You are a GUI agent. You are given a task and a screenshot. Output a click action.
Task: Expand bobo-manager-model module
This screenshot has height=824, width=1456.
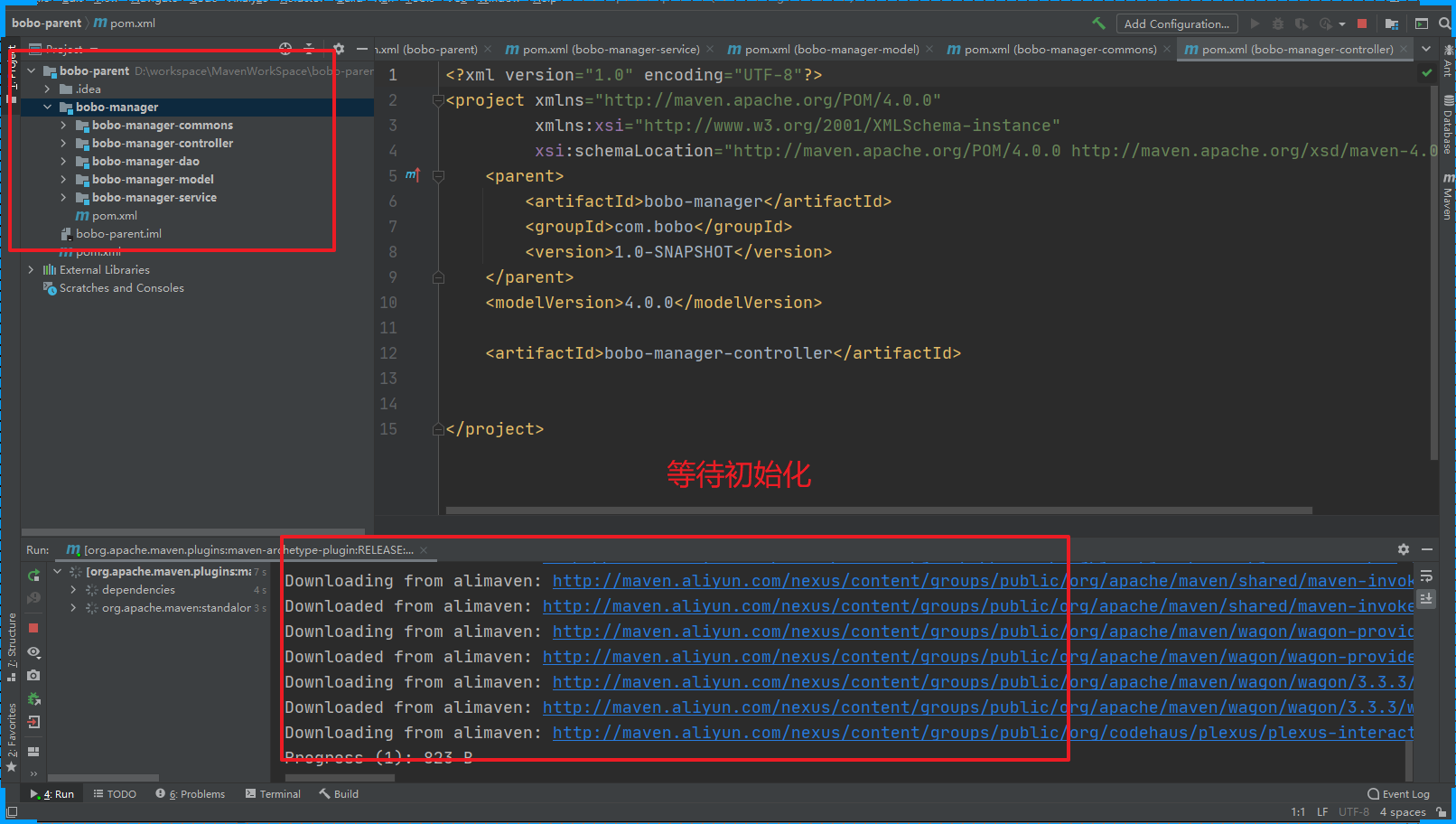click(63, 179)
